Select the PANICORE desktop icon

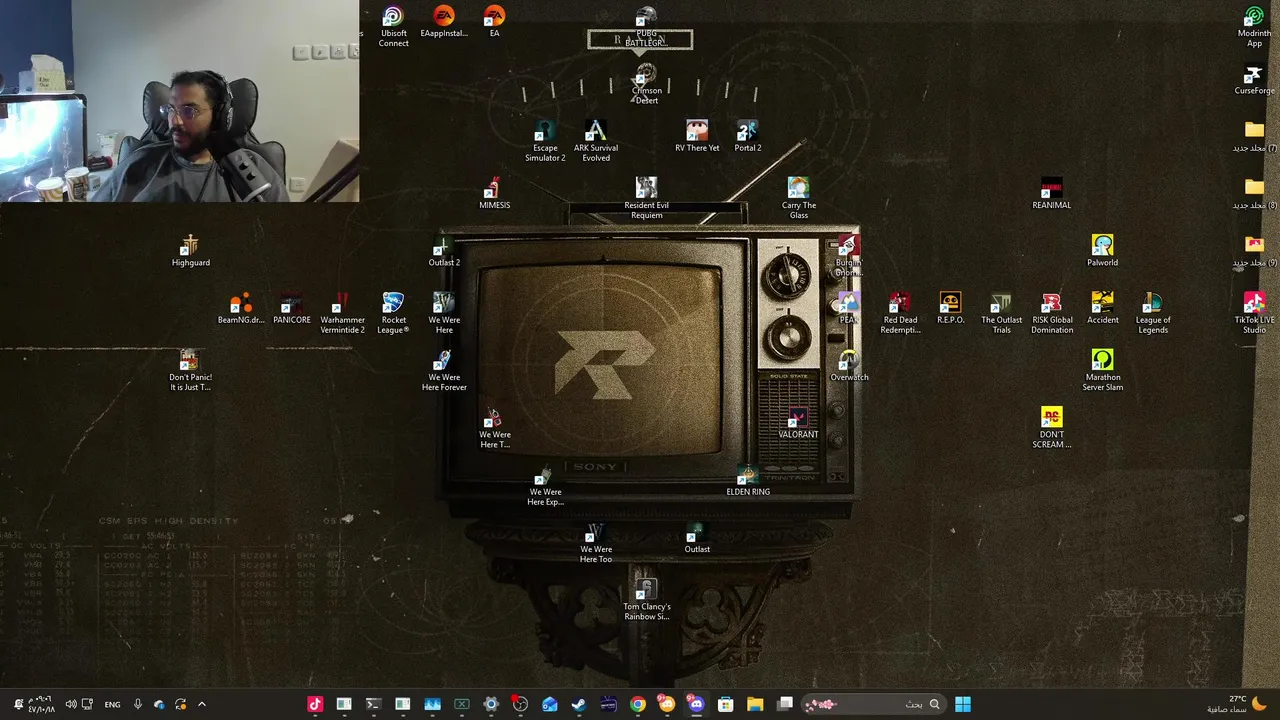click(292, 308)
